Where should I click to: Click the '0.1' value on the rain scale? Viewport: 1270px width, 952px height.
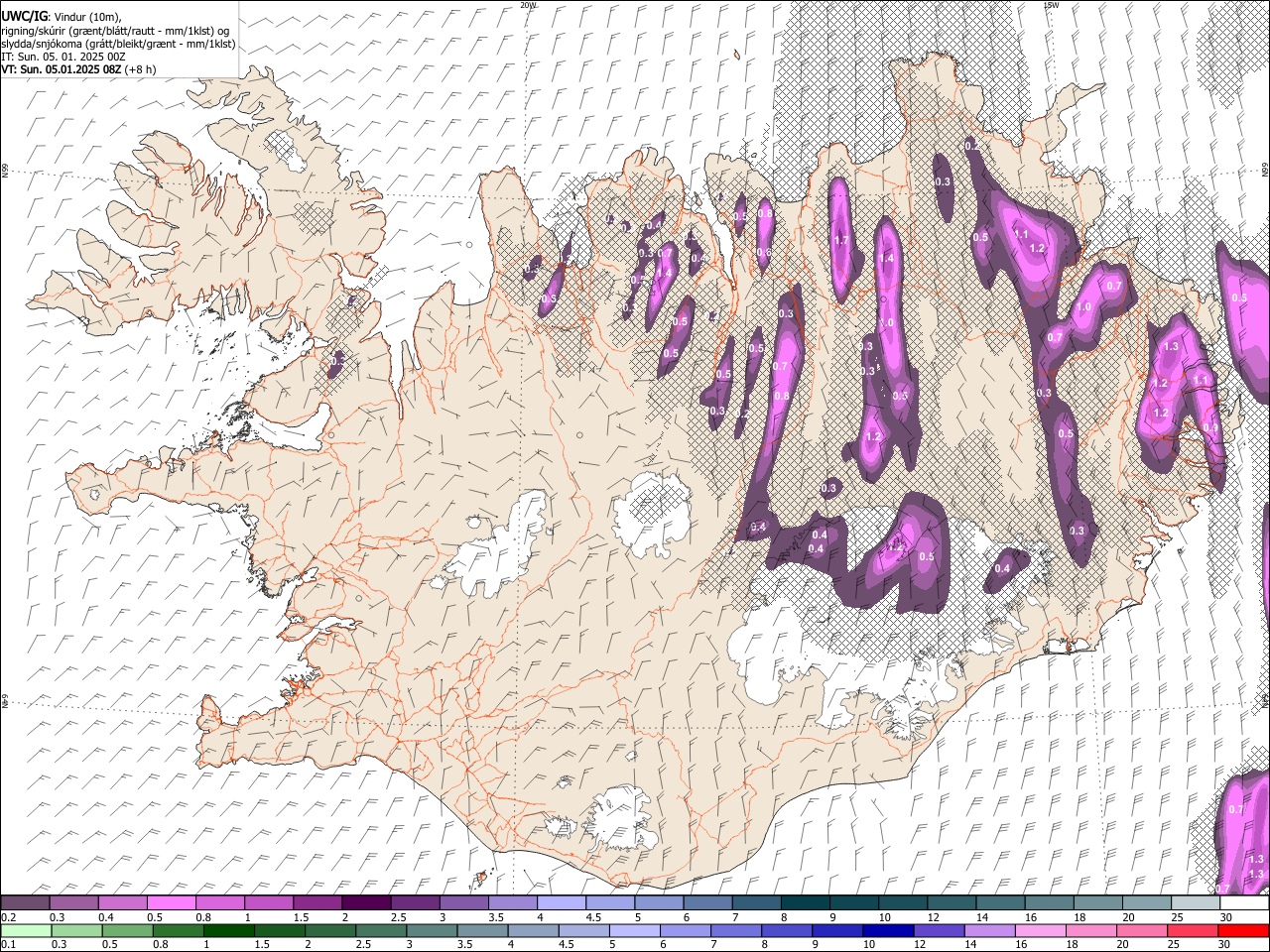pos(8,945)
